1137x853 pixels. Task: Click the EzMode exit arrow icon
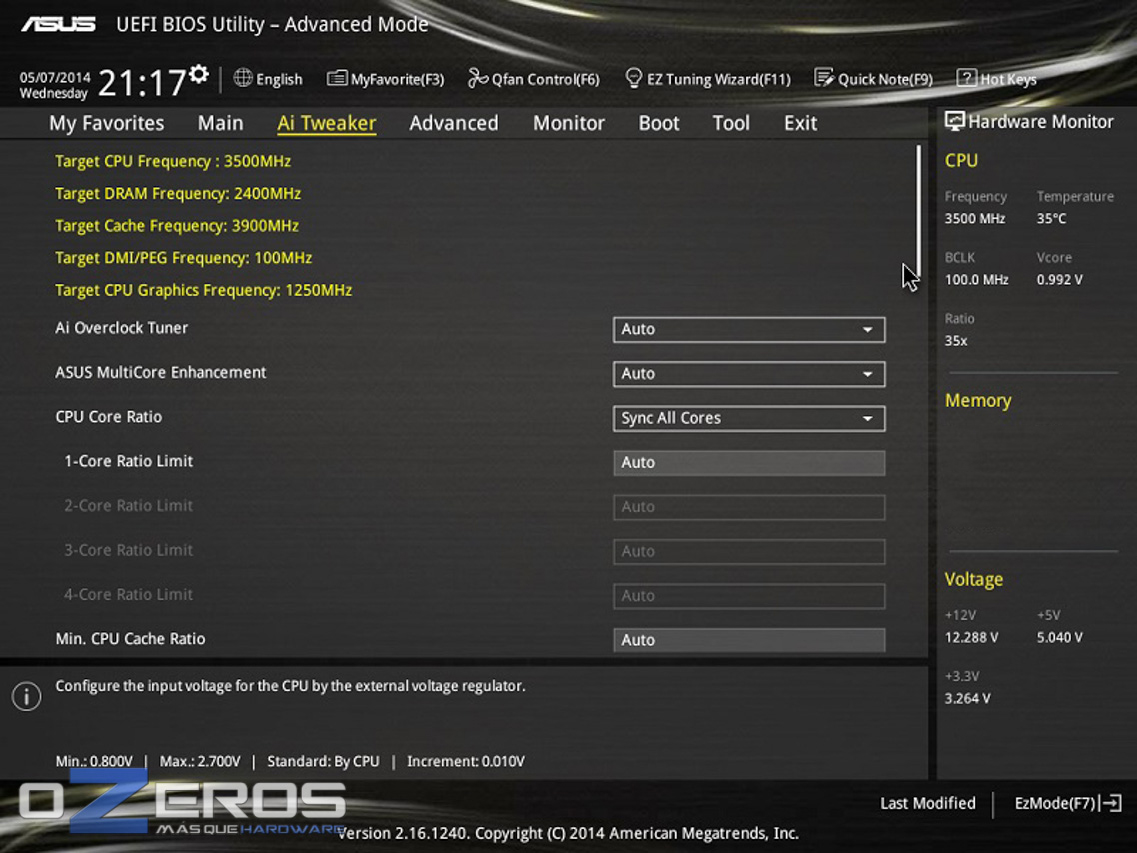(x=1112, y=803)
